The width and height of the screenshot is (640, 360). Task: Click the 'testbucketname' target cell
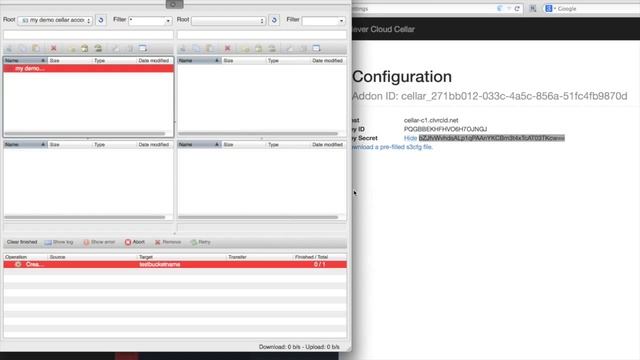[x=160, y=264]
